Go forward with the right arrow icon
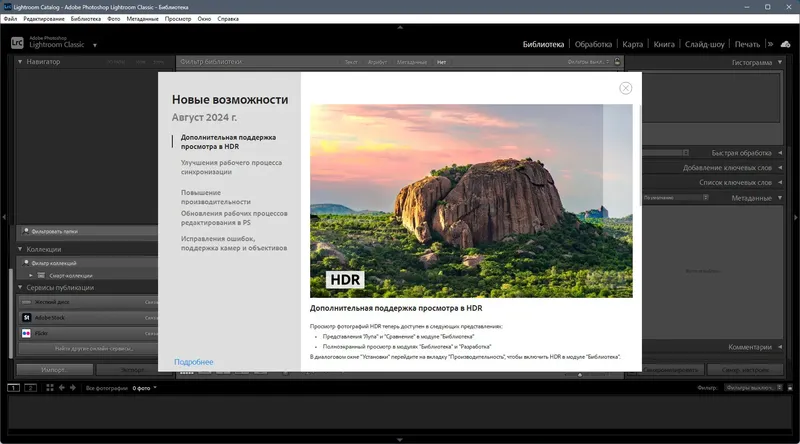This screenshot has height=444, width=800. (73, 388)
